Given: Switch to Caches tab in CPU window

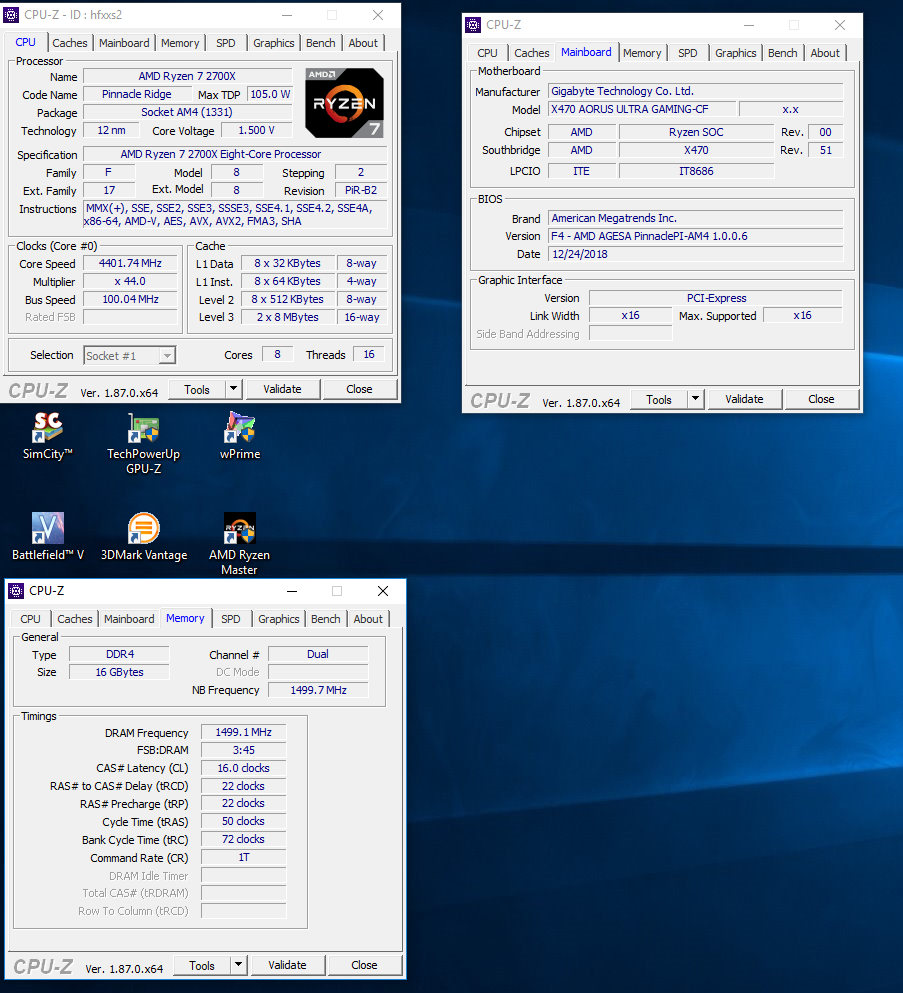Looking at the screenshot, I should (x=70, y=43).
